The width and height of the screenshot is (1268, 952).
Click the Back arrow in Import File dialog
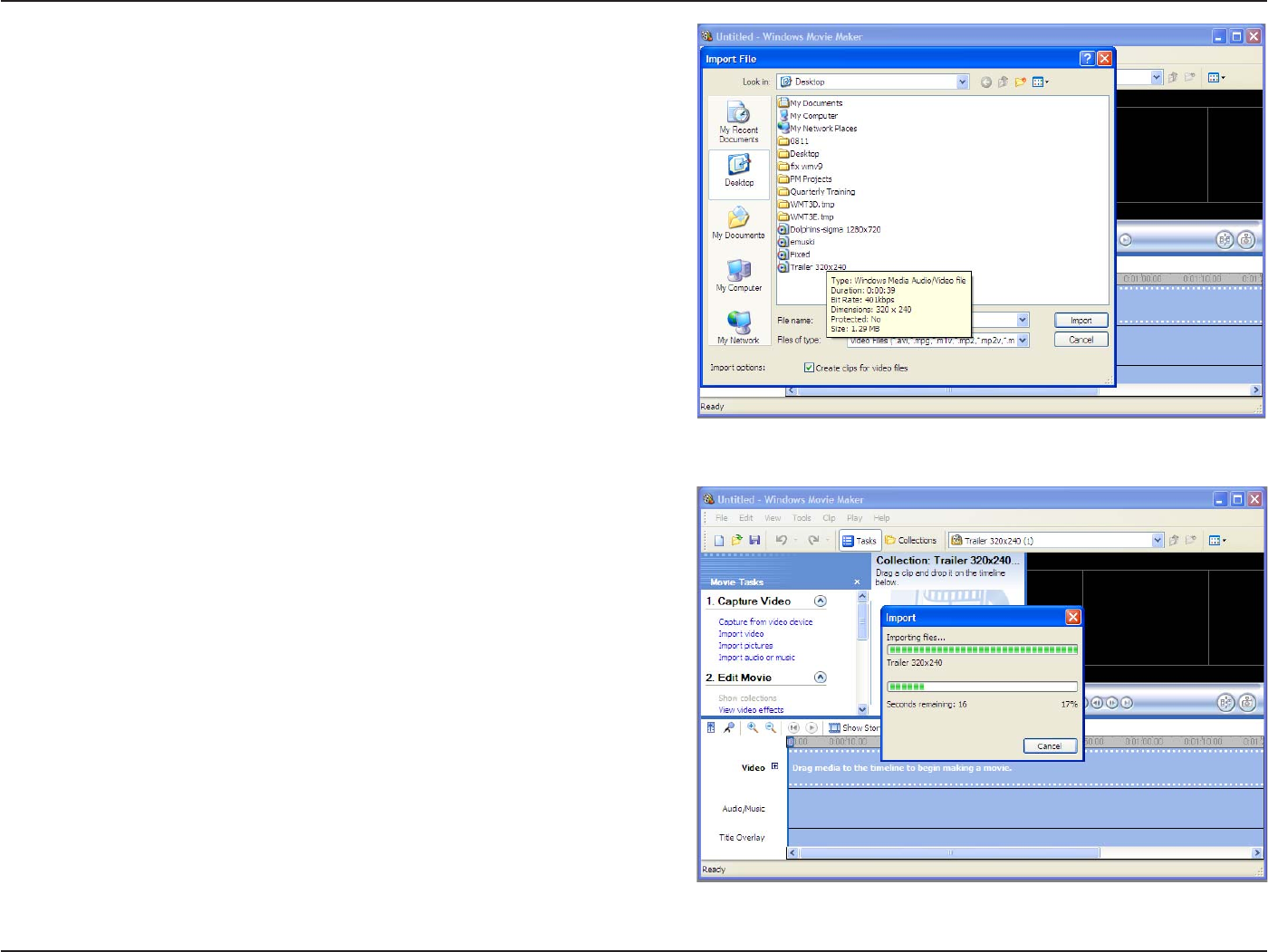[986, 82]
